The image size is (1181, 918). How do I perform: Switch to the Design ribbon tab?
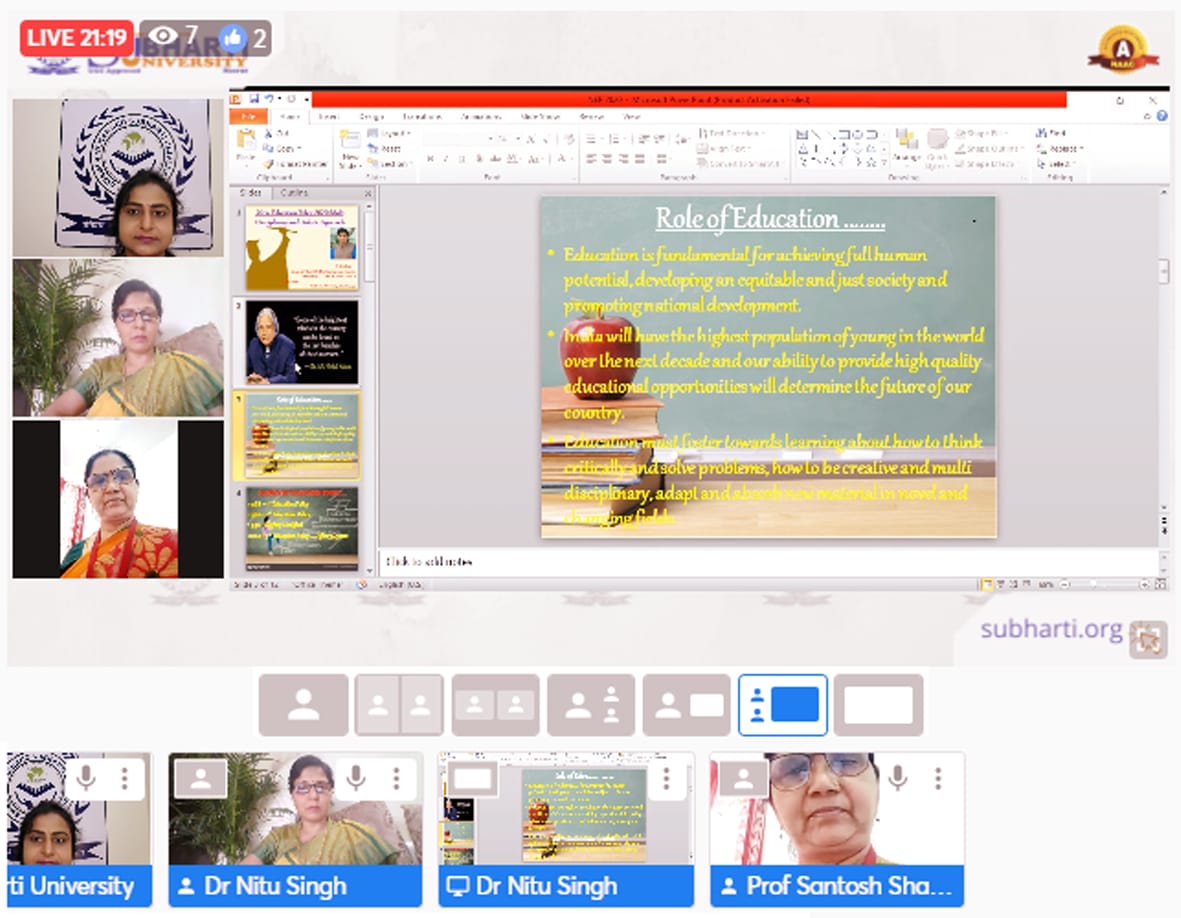(x=371, y=116)
